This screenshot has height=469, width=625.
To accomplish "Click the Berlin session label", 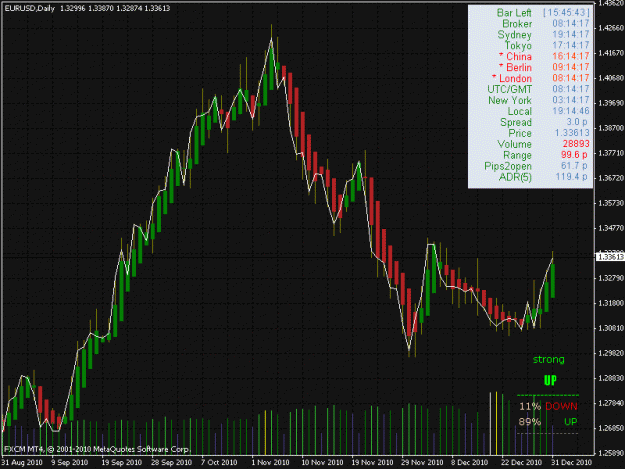I will pos(515,67).
